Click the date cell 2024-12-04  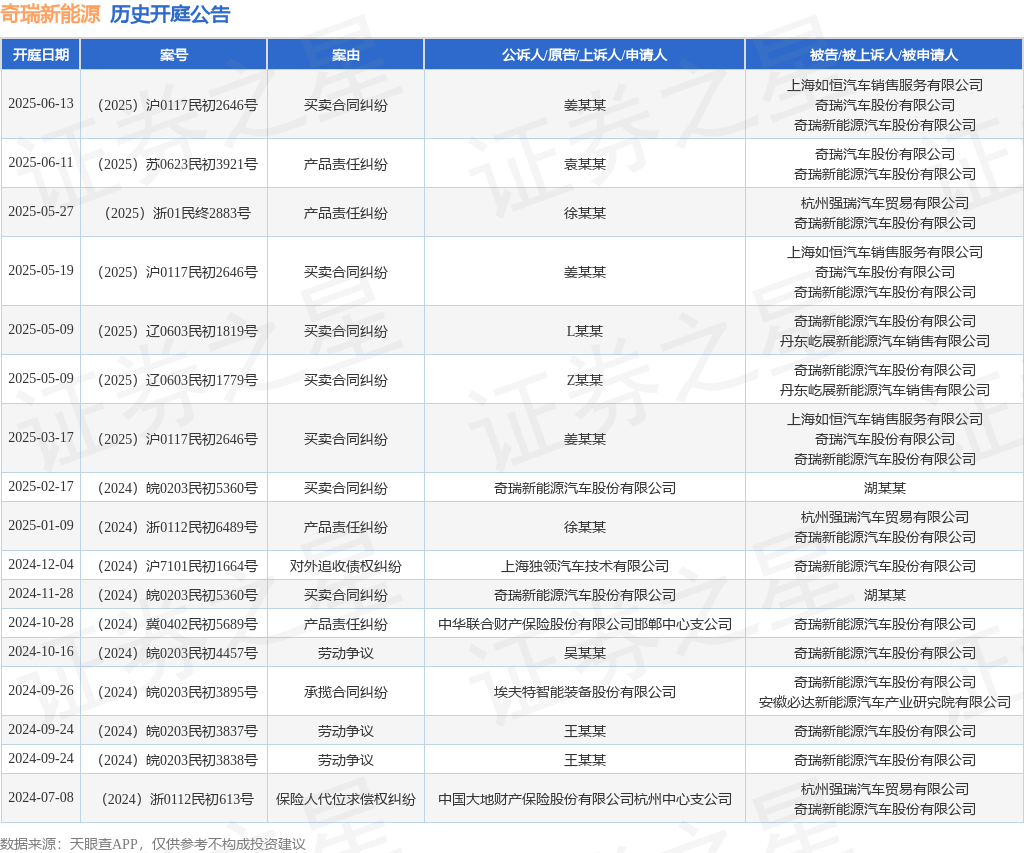tap(40, 564)
